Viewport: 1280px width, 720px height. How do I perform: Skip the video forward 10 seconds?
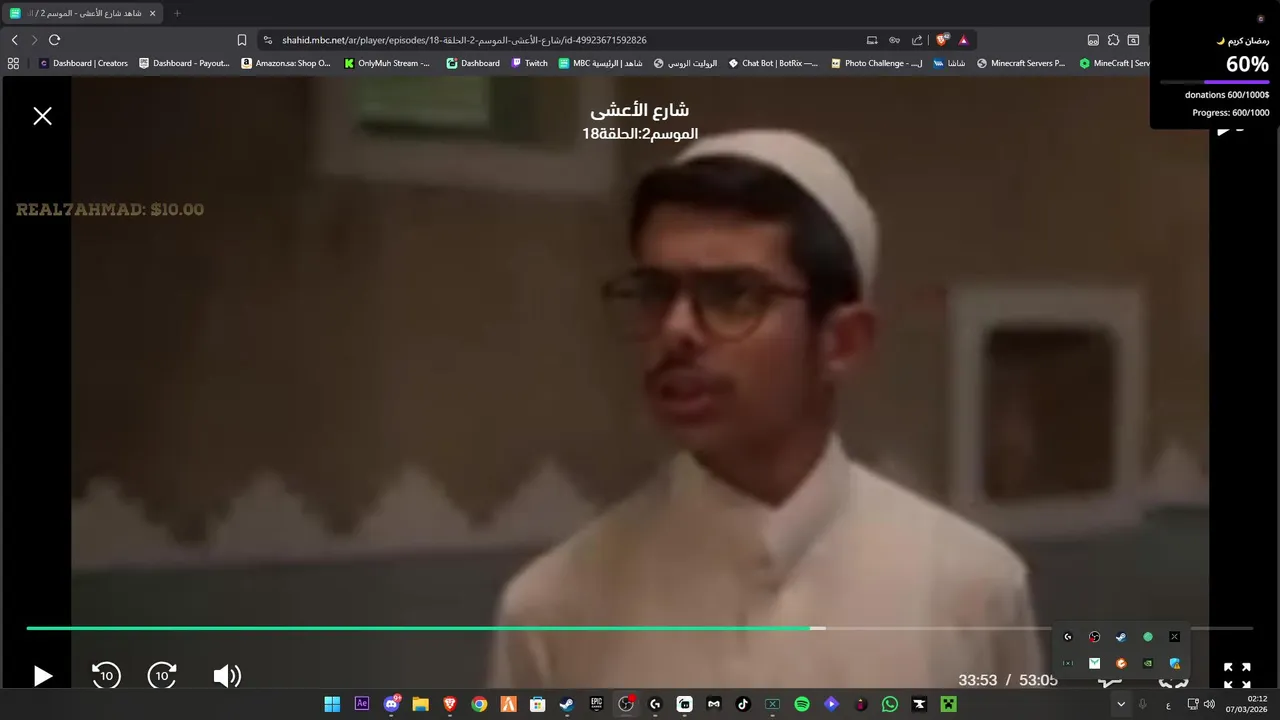(x=162, y=676)
